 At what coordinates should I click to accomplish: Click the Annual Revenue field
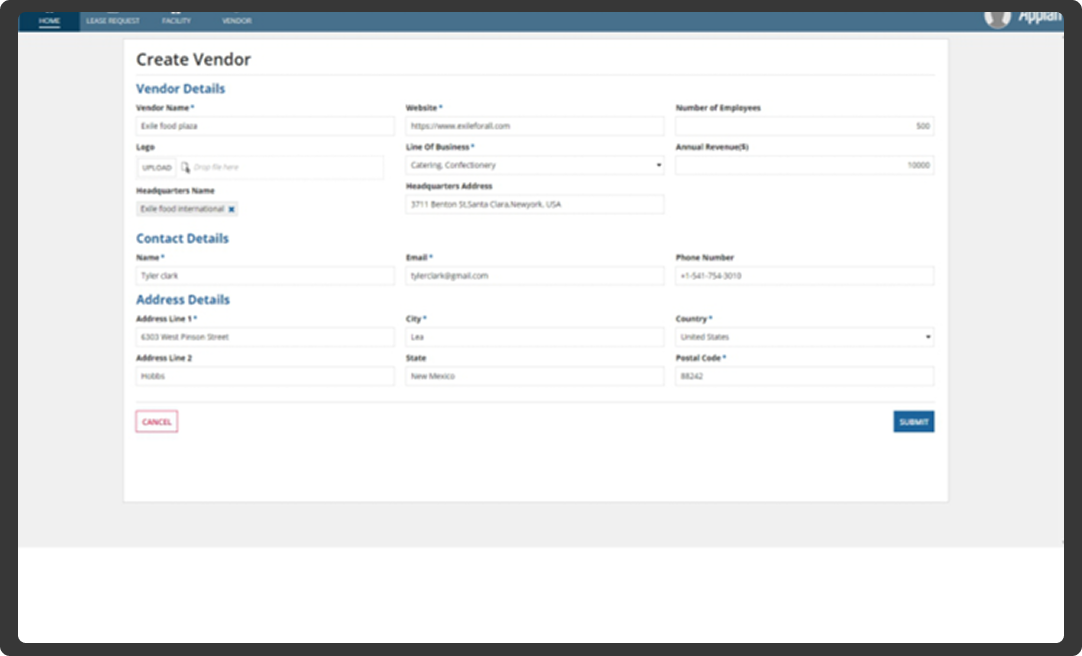point(804,165)
